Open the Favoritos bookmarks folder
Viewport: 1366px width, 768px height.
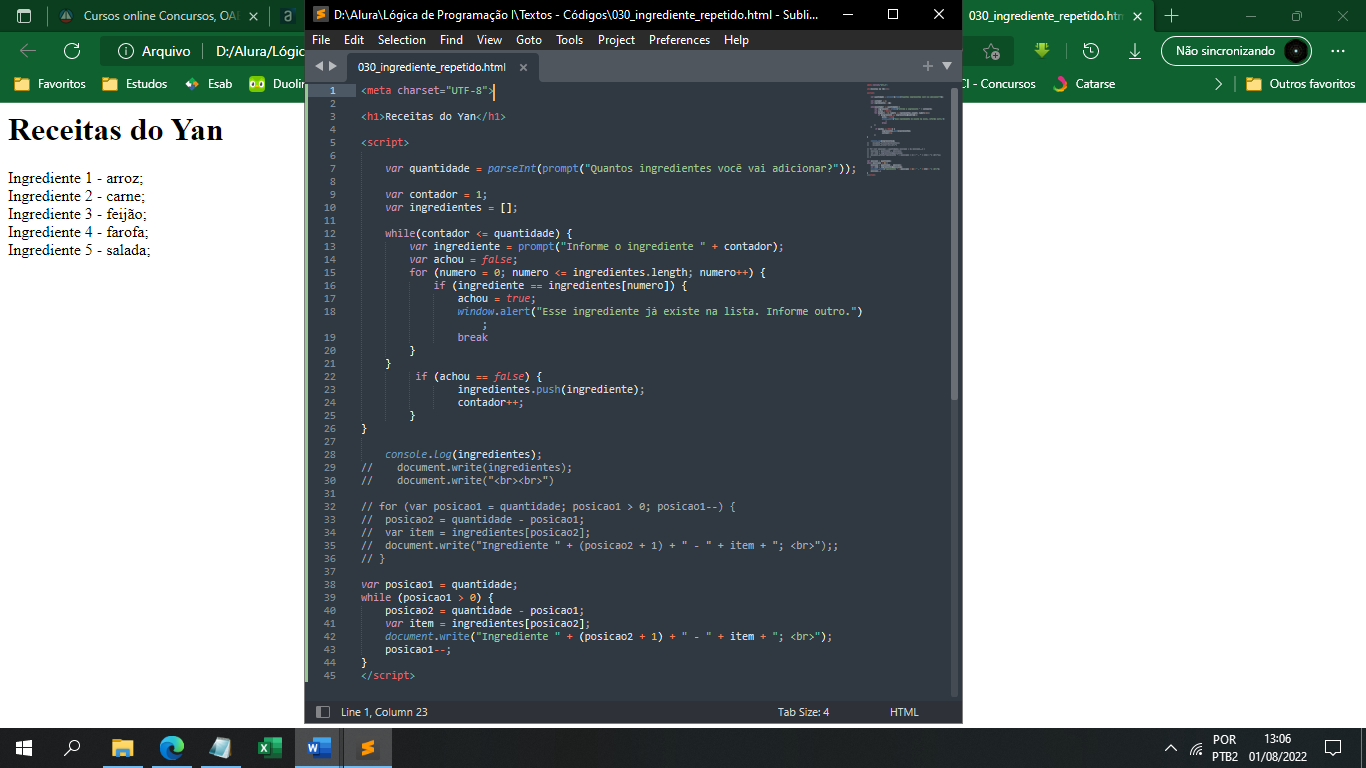click(50, 84)
